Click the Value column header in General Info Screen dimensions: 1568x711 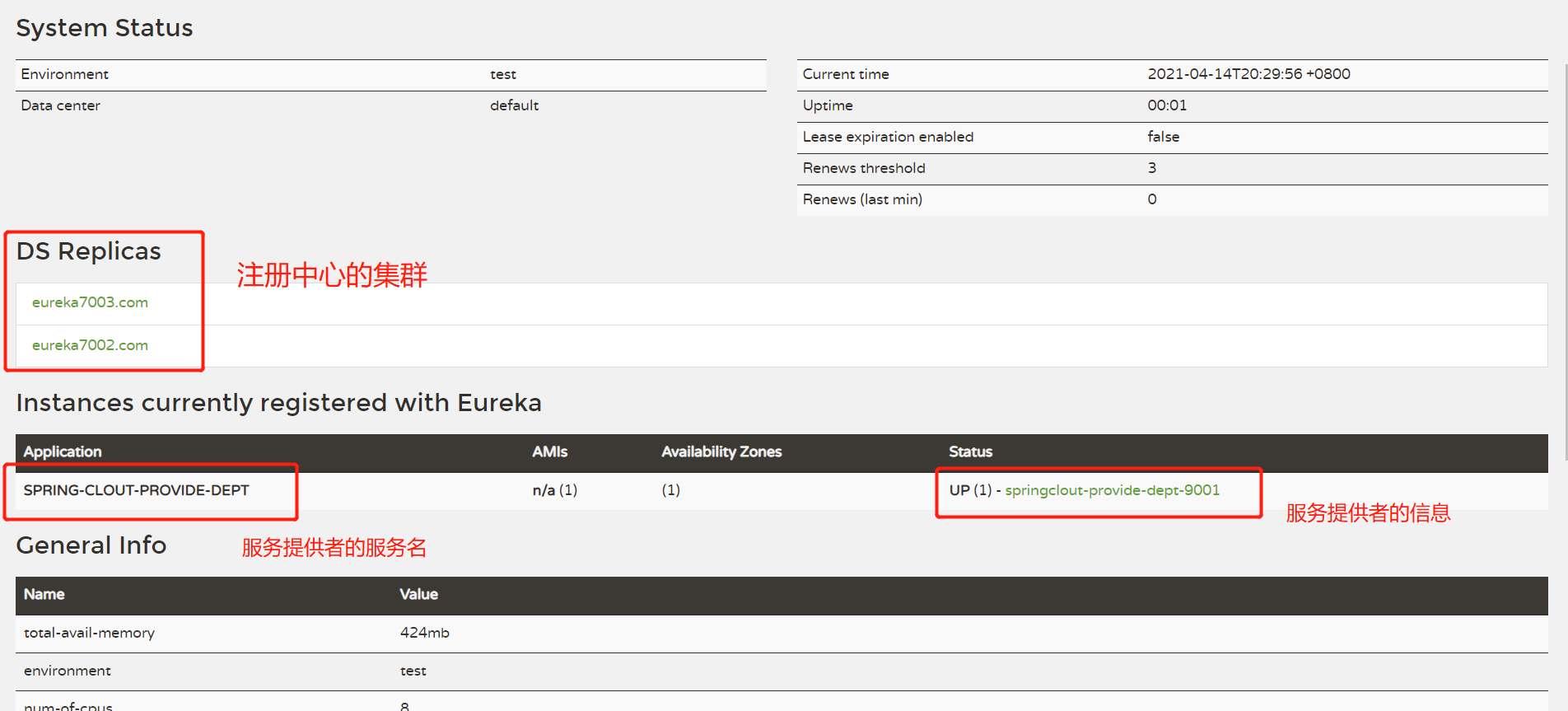[x=418, y=594]
